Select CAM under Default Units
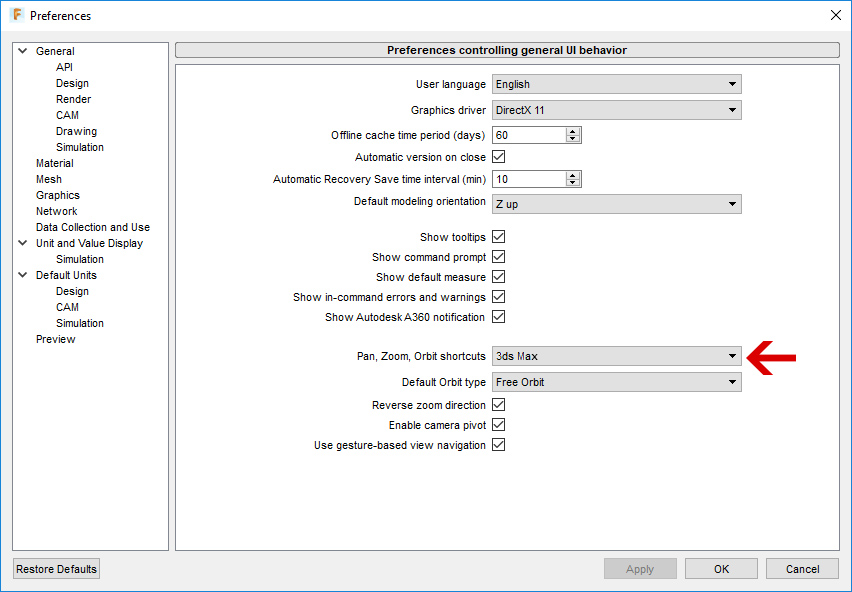 click(x=67, y=307)
